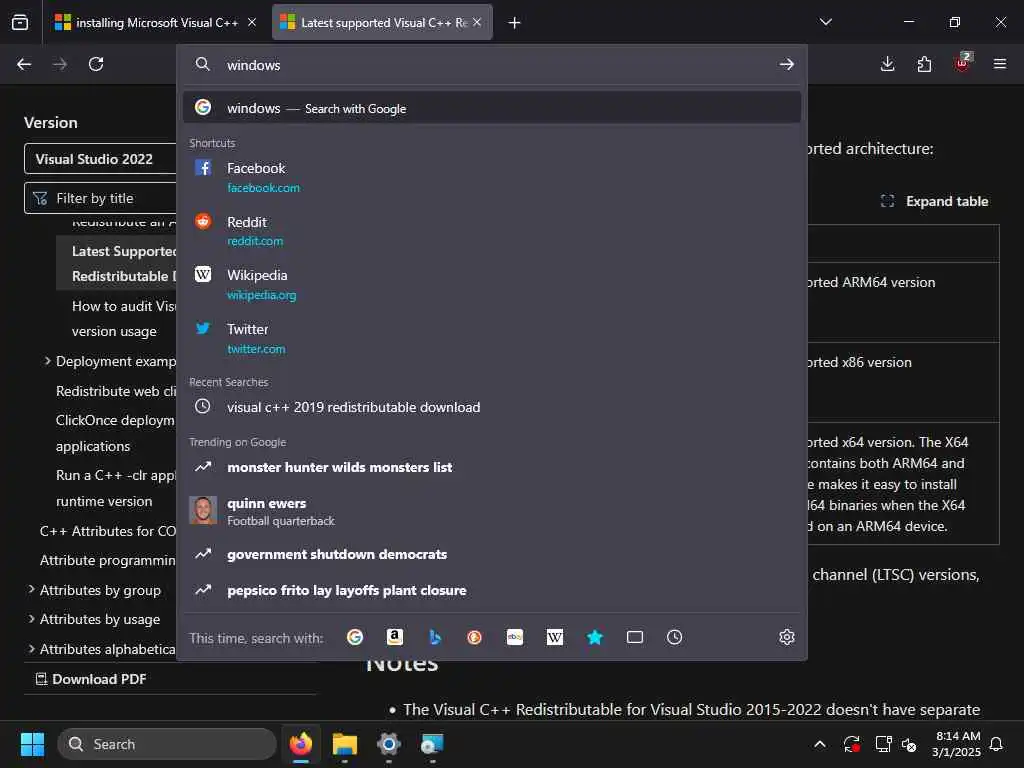Select recent search visual c++ 2019 redistributable
This screenshot has width=1024, height=768.
pyautogui.click(x=492, y=407)
